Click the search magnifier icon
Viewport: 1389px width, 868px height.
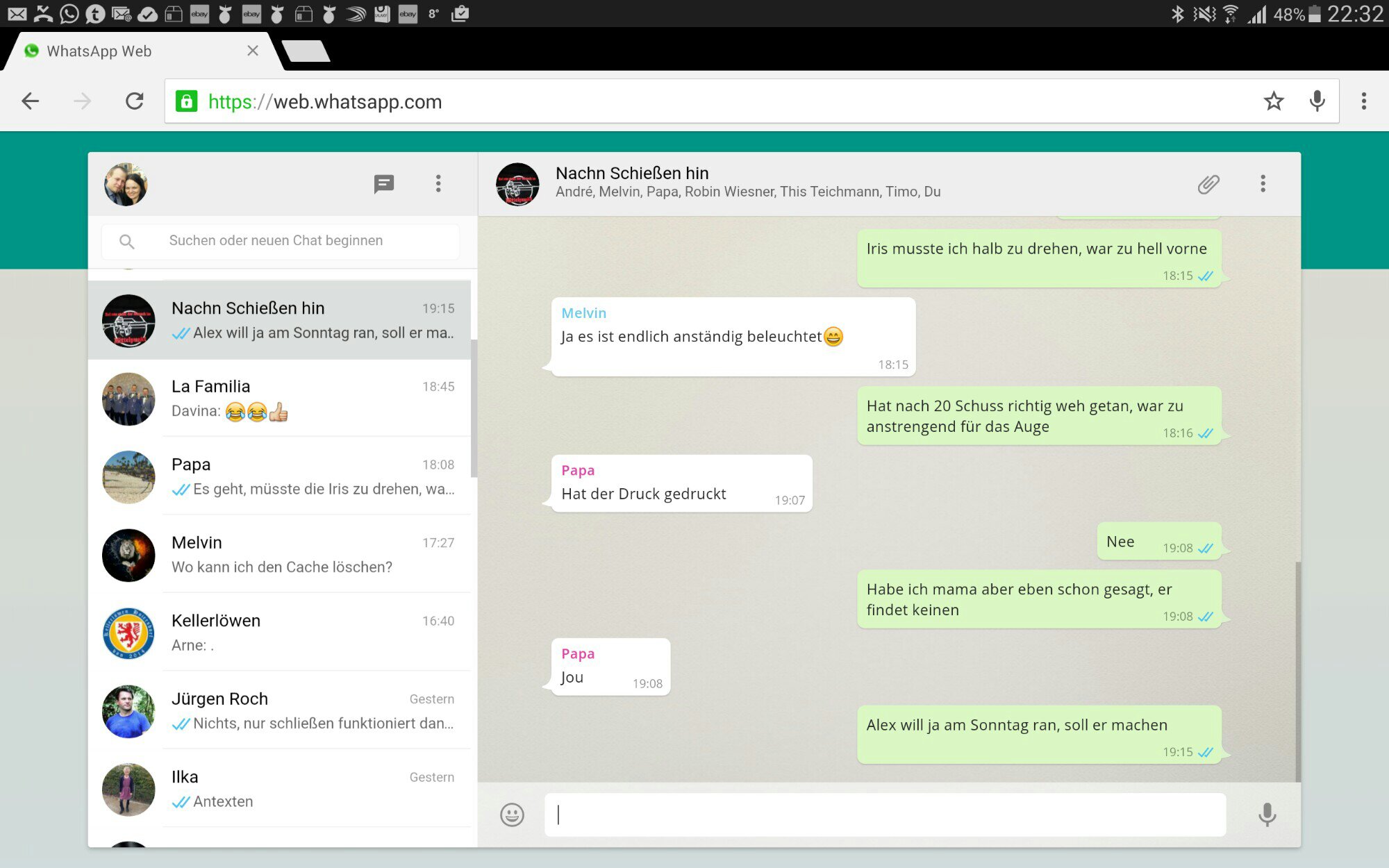[x=126, y=241]
